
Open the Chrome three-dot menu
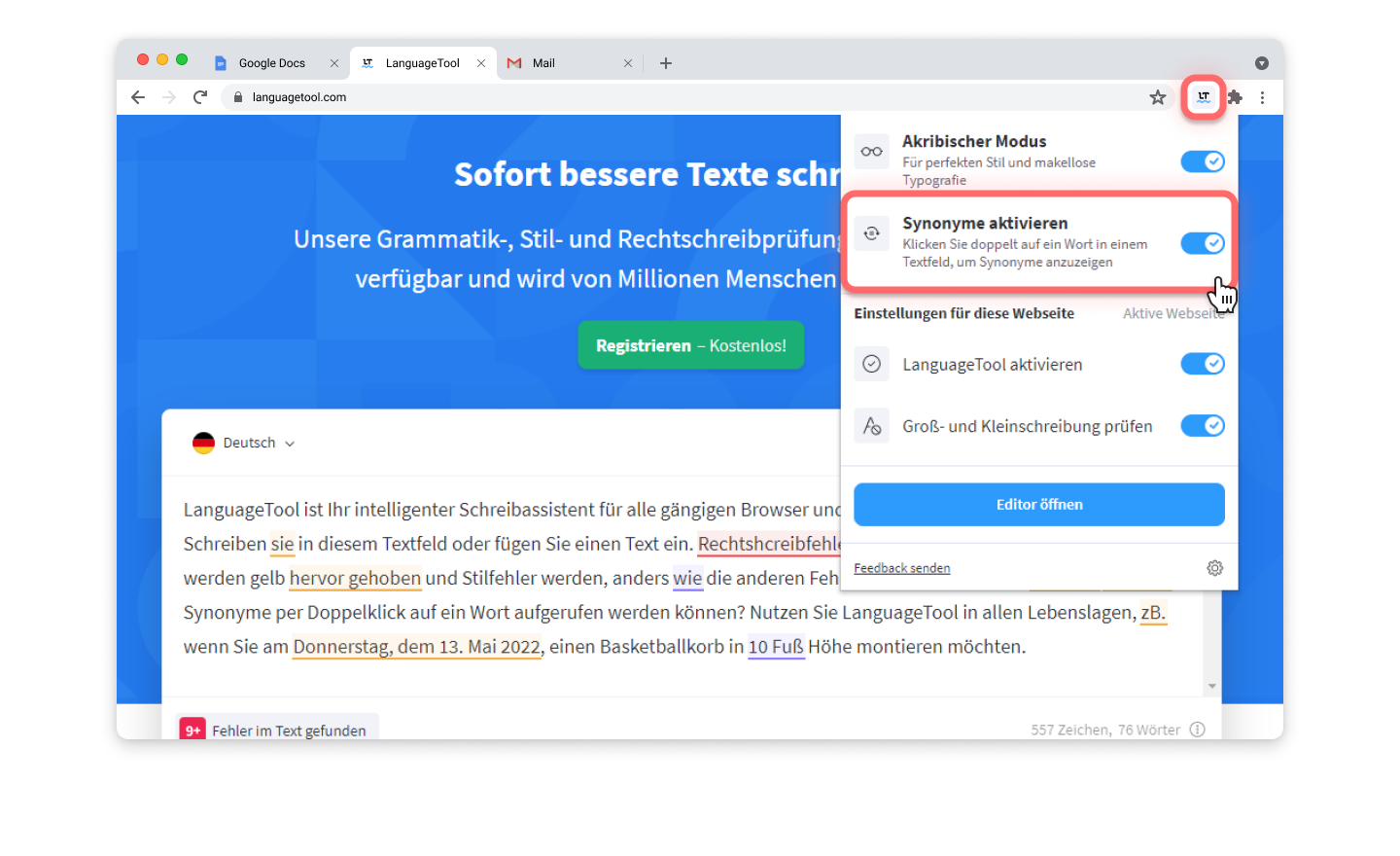(x=1262, y=97)
